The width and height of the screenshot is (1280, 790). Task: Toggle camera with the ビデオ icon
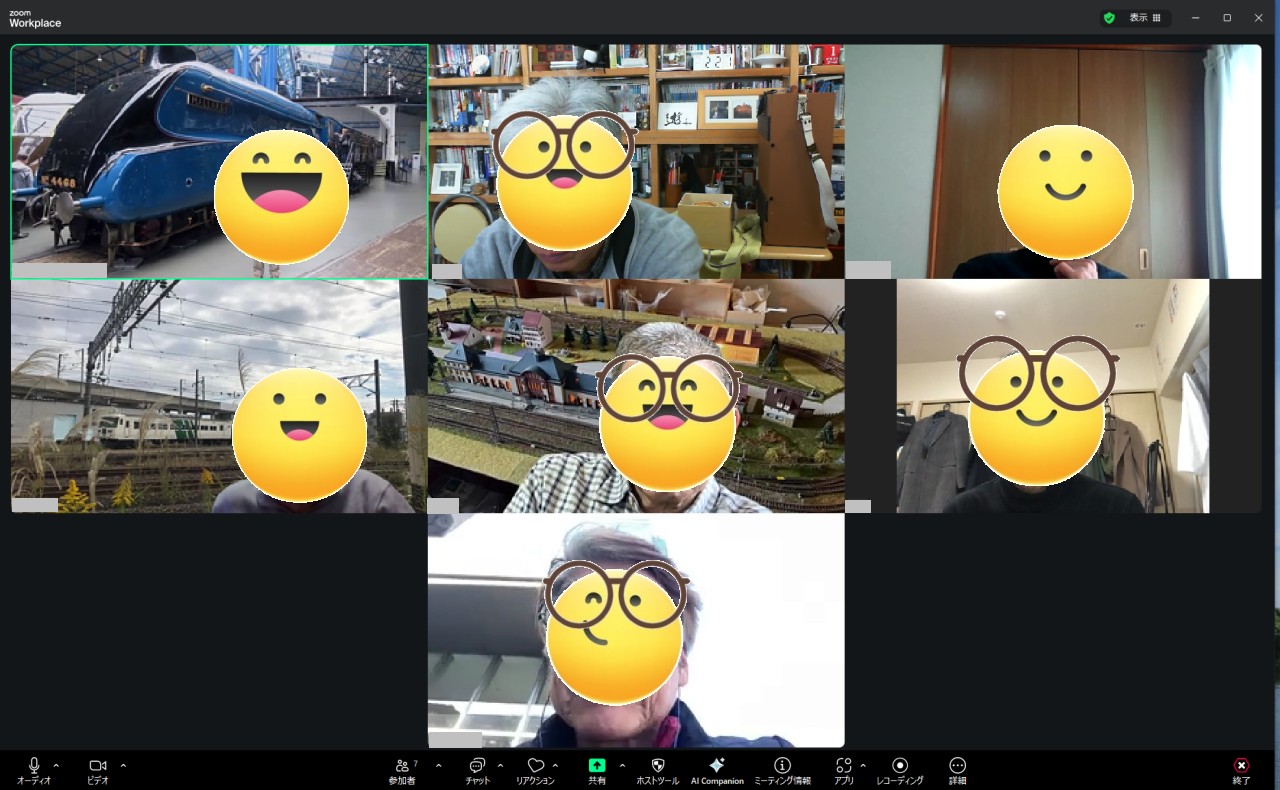pyautogui.click(x=97, y=766)
